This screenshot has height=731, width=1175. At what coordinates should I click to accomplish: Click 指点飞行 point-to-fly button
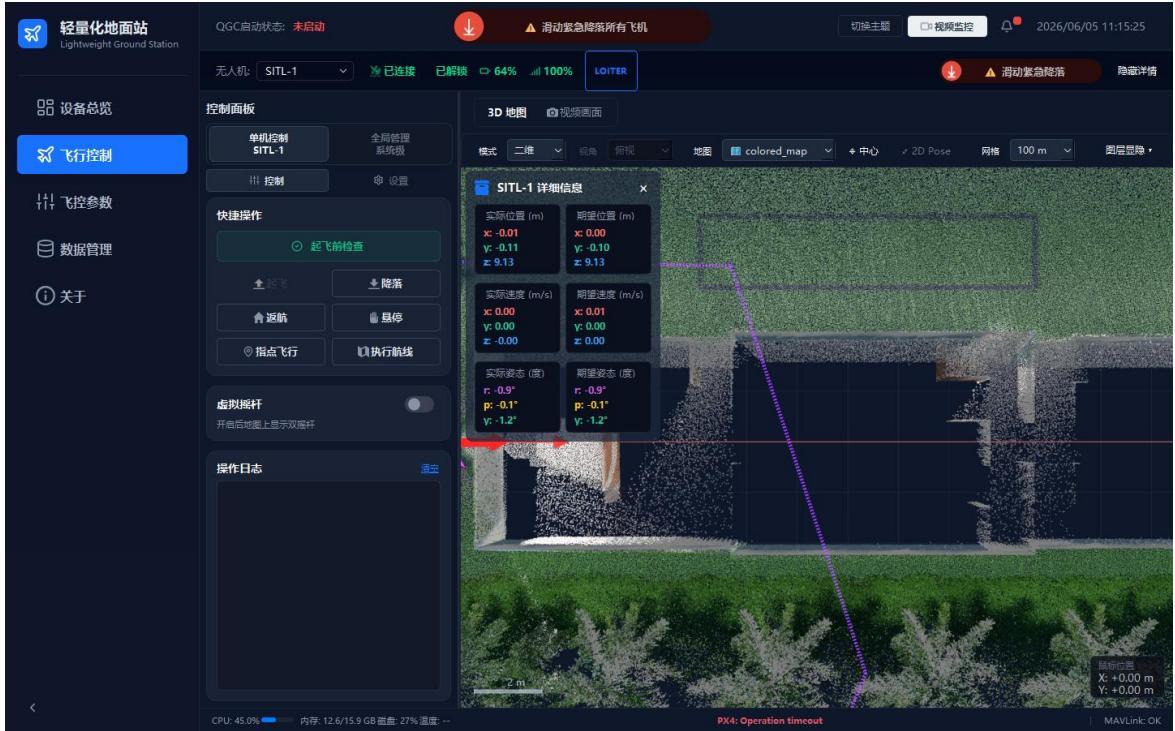pyautogui.click(x=271, y=352)
